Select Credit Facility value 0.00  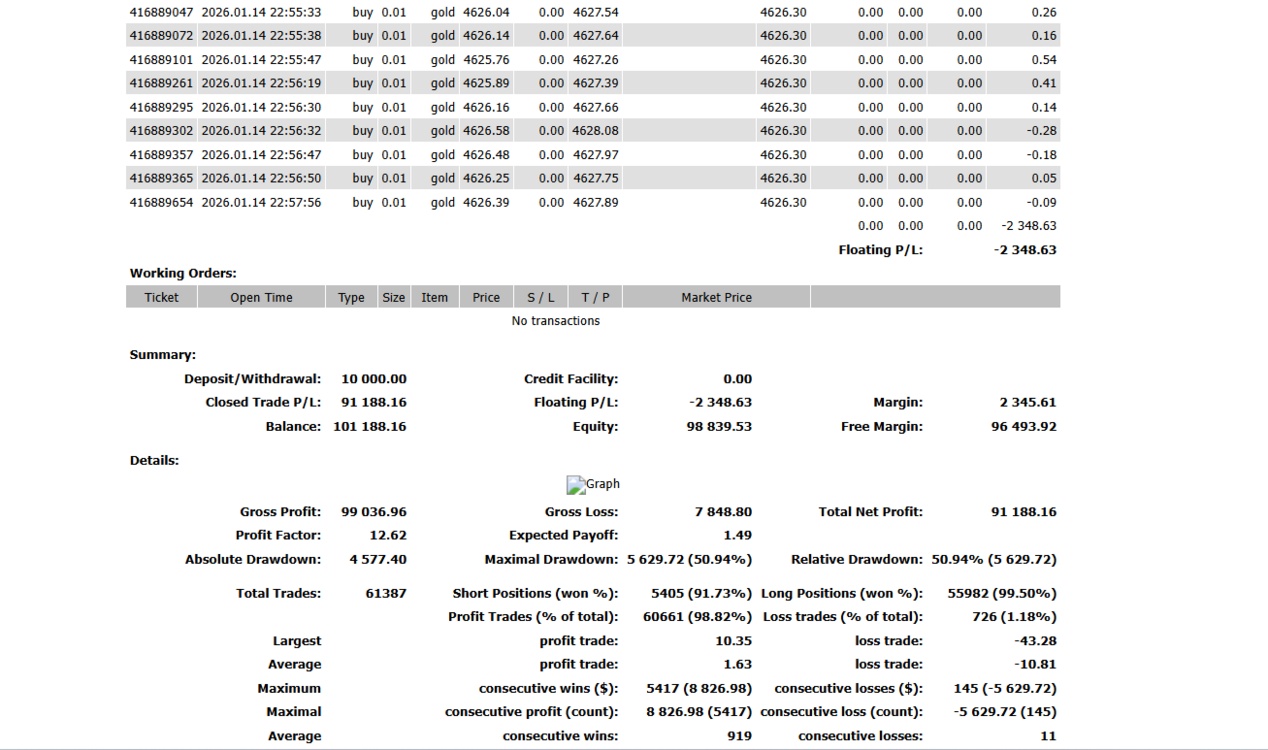737,379
